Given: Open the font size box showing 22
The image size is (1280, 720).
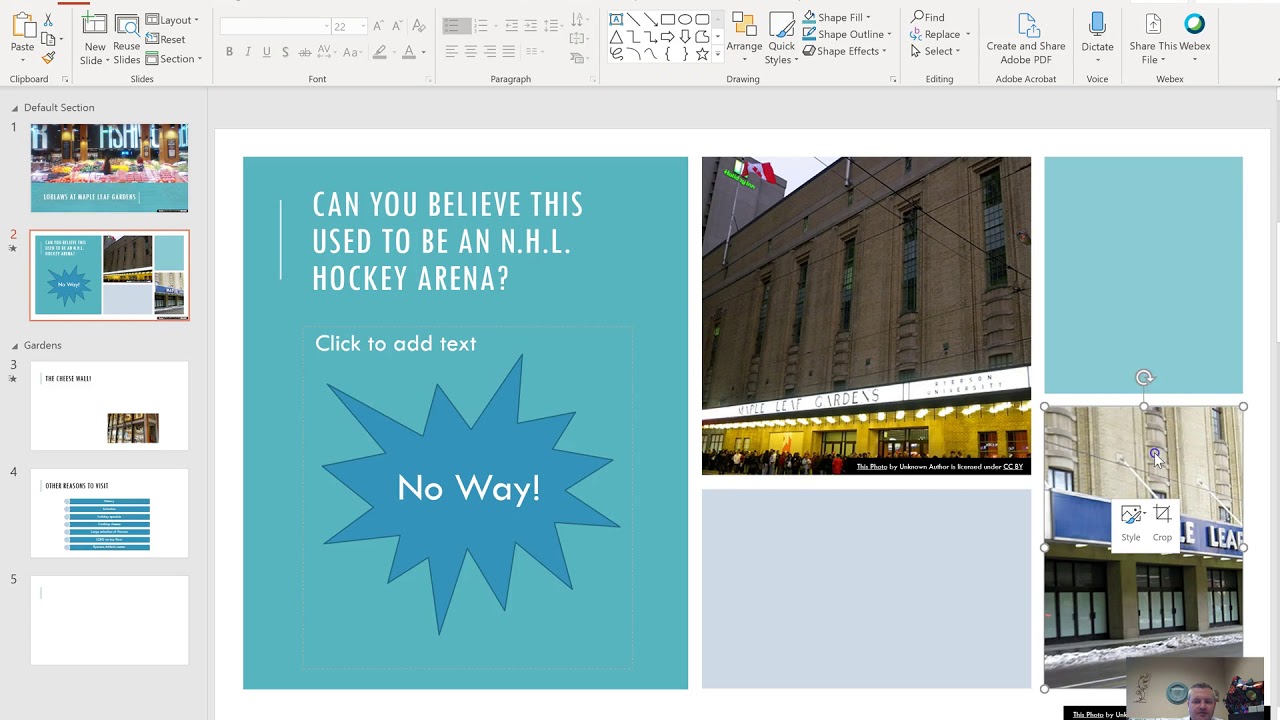Looking at the screenshot, I should pos(349,26).
